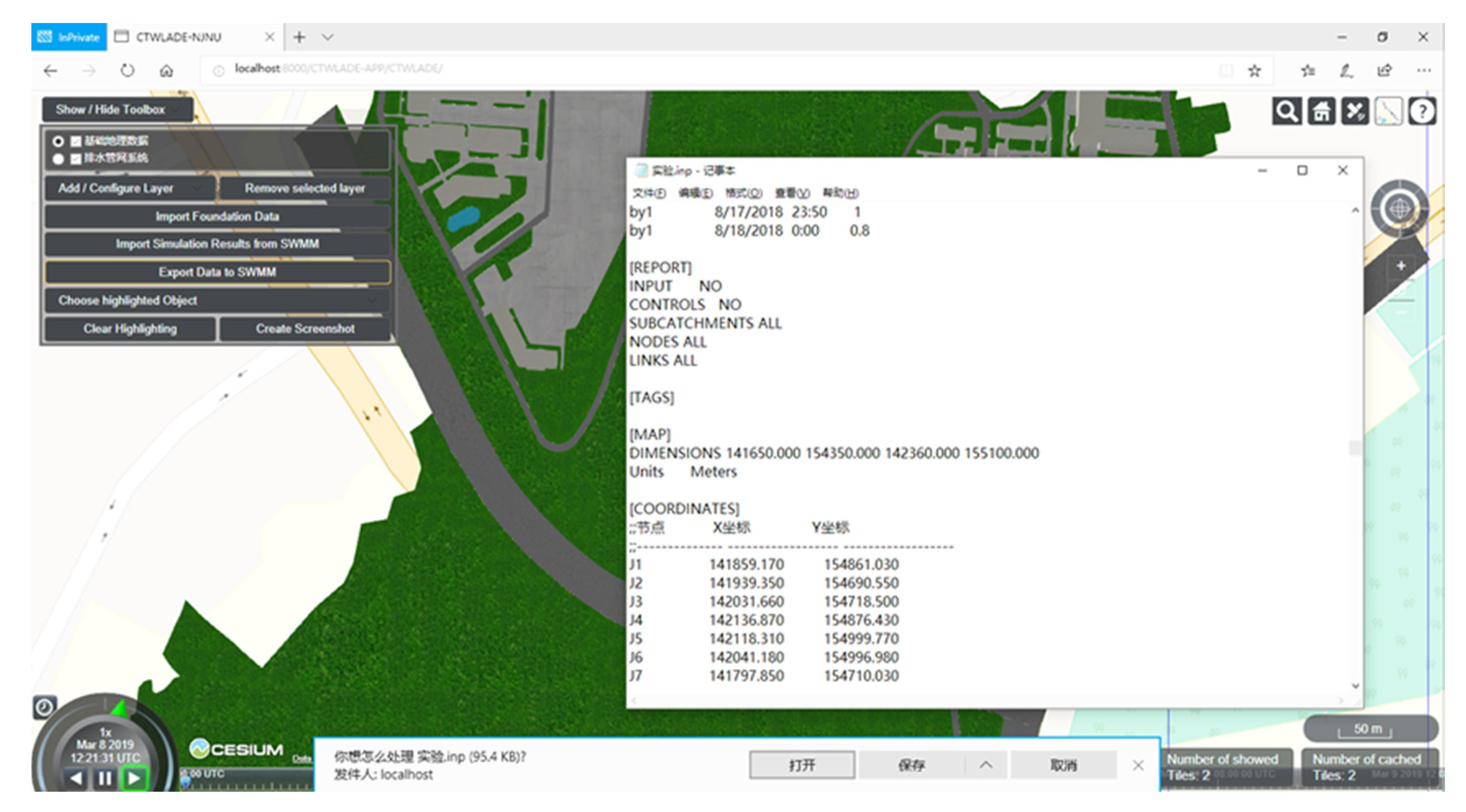
Task: Expand the Show / Hide Toolbox dropdown
Action: [117, 109]
